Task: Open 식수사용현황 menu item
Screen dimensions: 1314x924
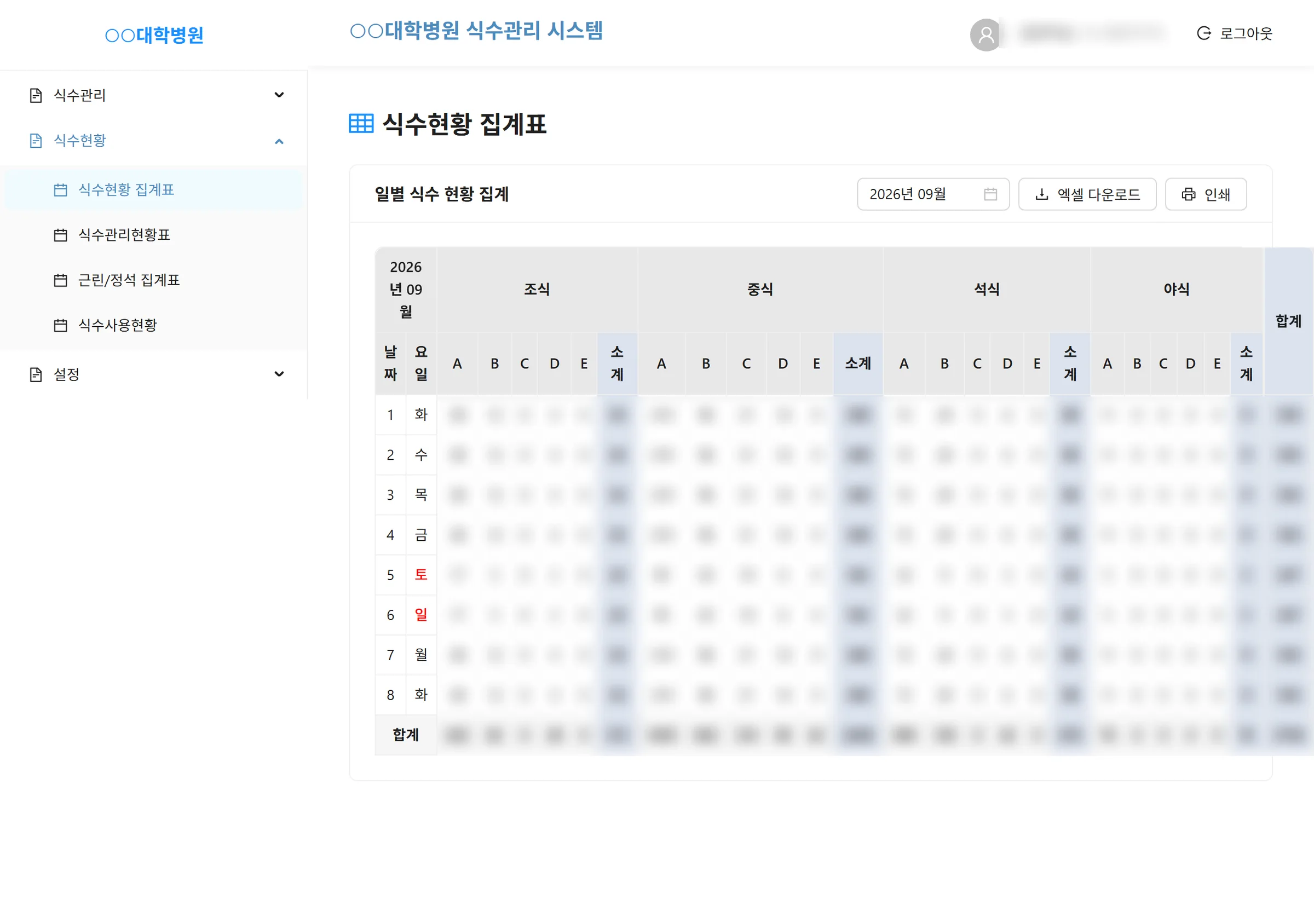Action: [153, 325]
